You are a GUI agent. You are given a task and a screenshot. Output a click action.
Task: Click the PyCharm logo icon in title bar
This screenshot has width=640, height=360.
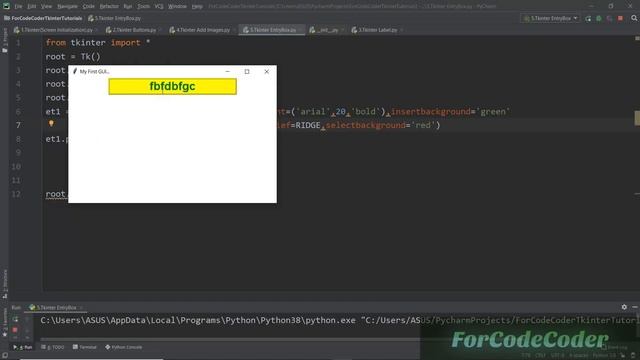[x=6, y=6]
